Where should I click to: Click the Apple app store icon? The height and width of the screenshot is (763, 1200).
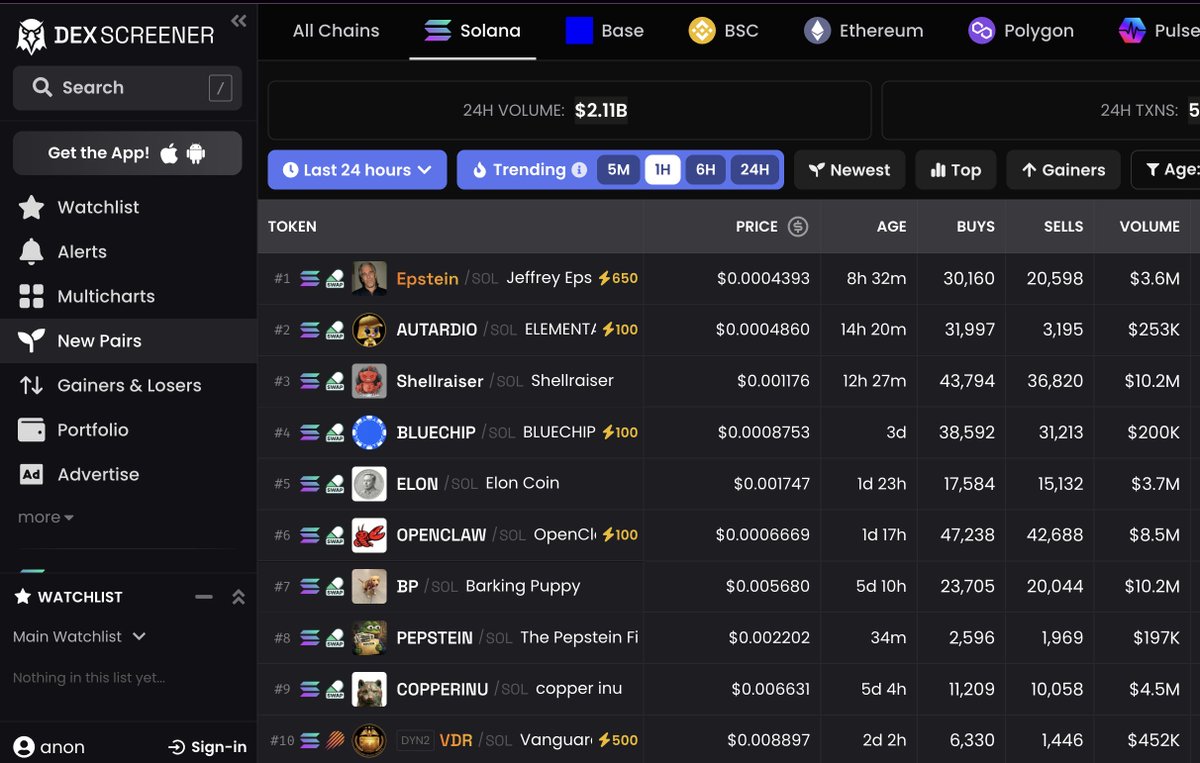coord(169,153)
